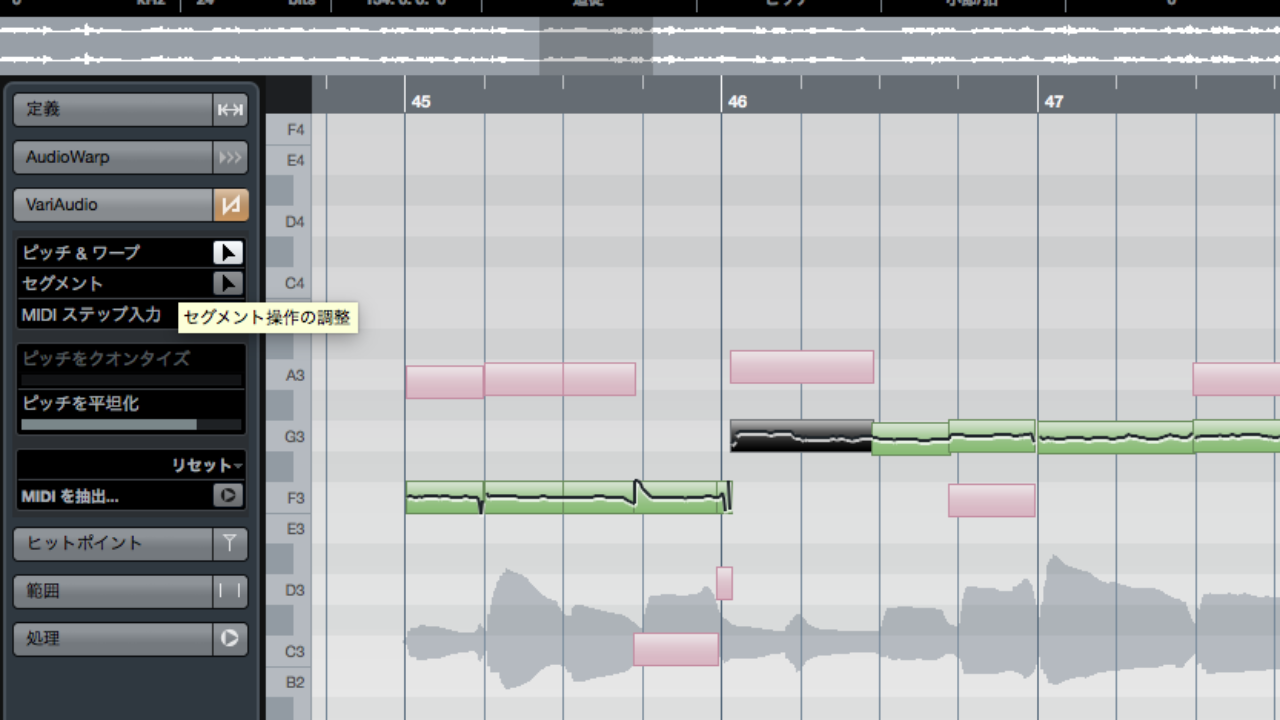The height and width of the screenshot is (720, 1280).
Task: Click the 定義 tab ruler icon
Action: [x=230, y=109]
